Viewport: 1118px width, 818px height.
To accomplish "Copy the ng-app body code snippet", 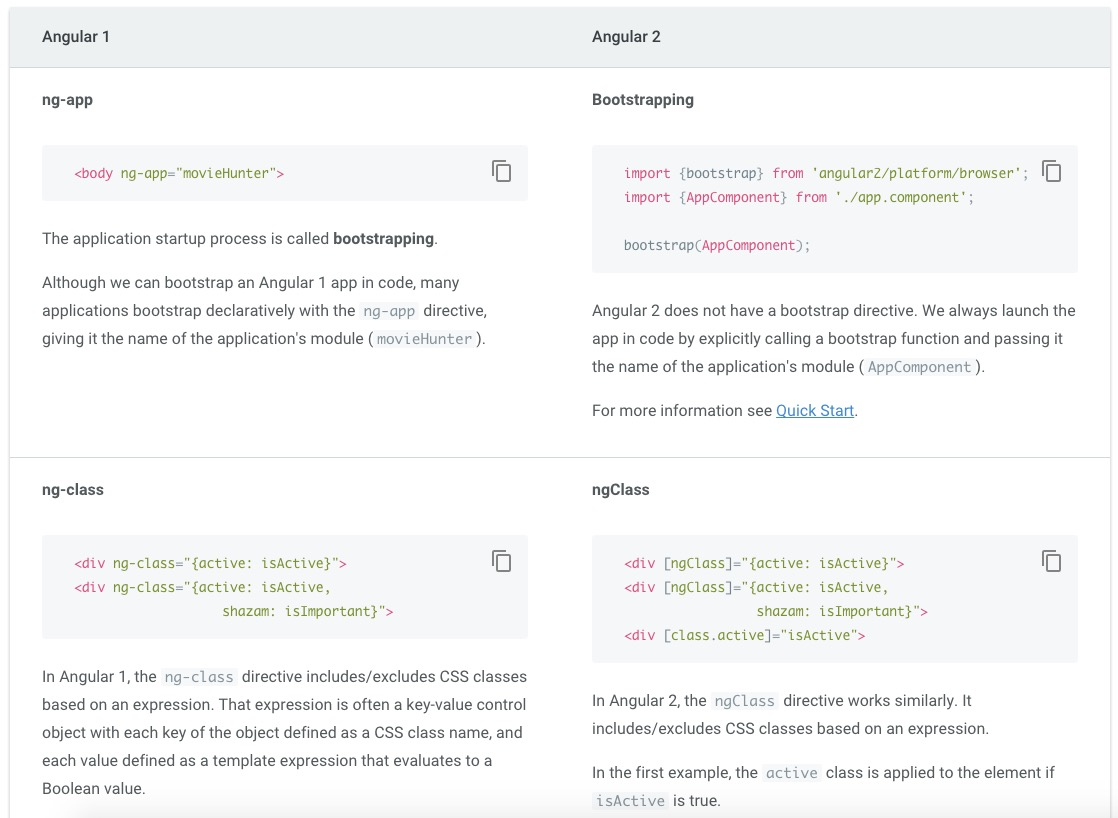I will click(501, 171).
